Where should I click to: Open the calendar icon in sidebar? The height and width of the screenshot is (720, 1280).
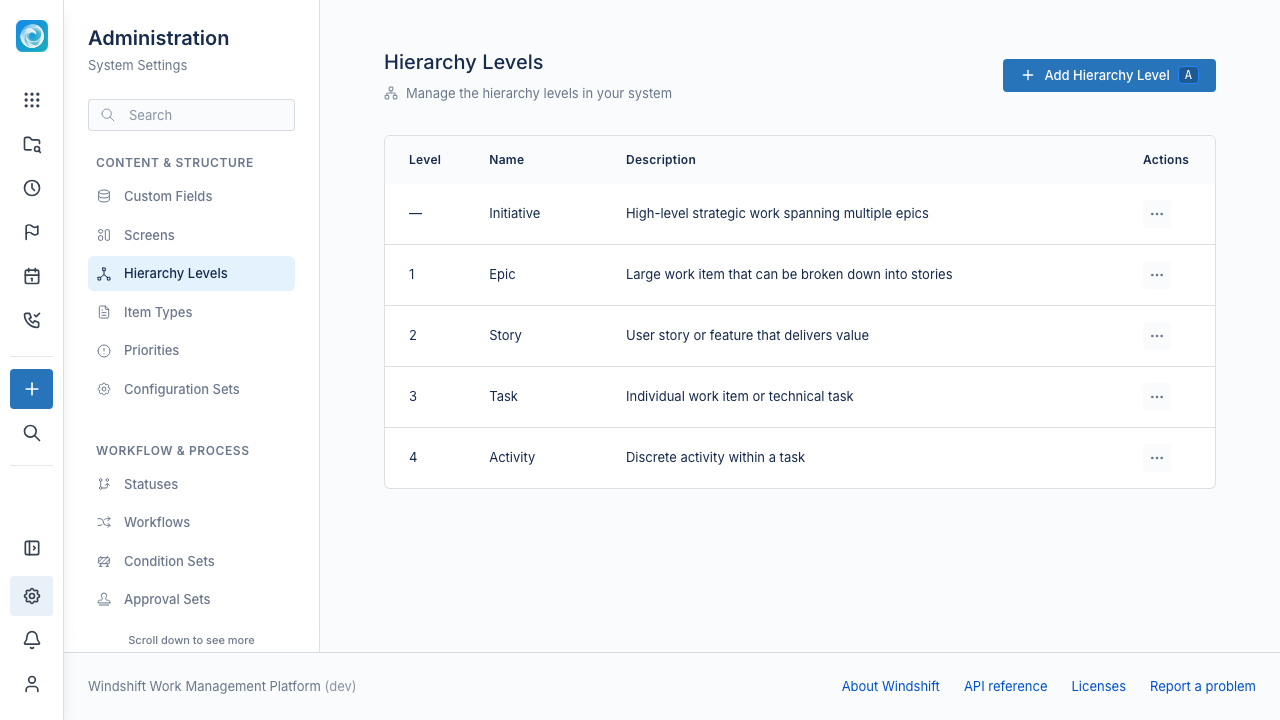[x=32, y=276]
